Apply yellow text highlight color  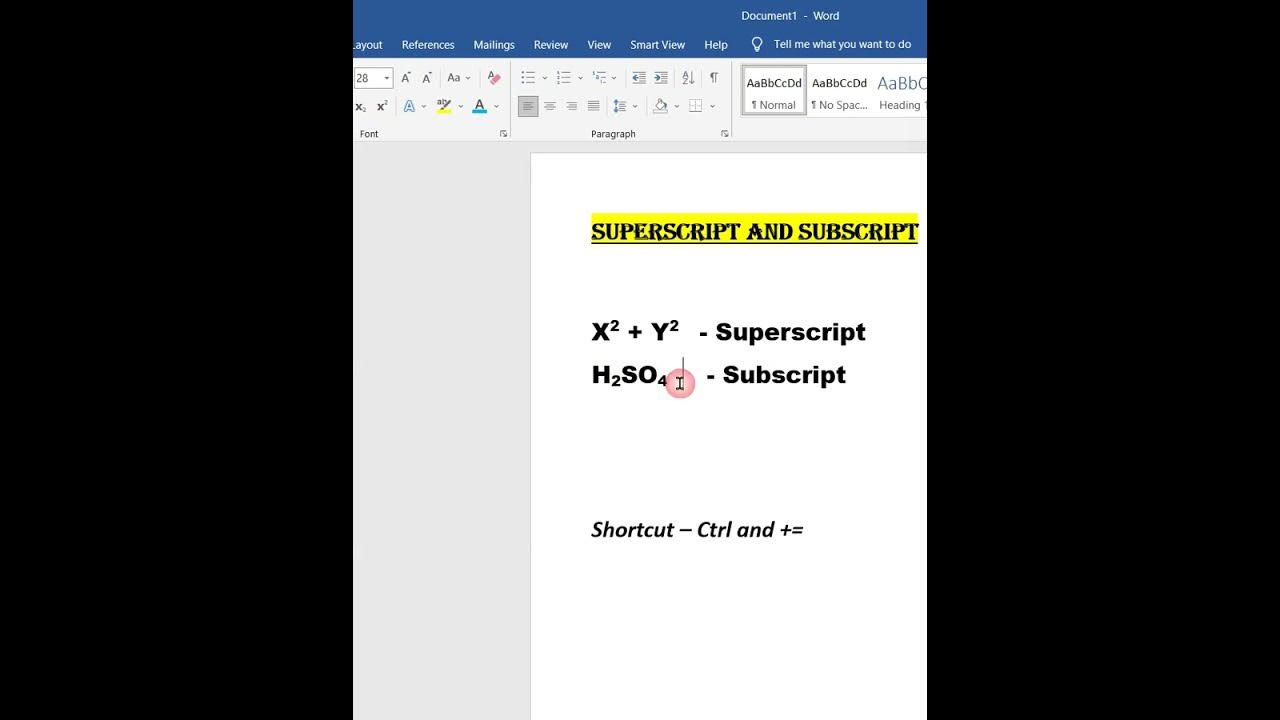[444, 106]
